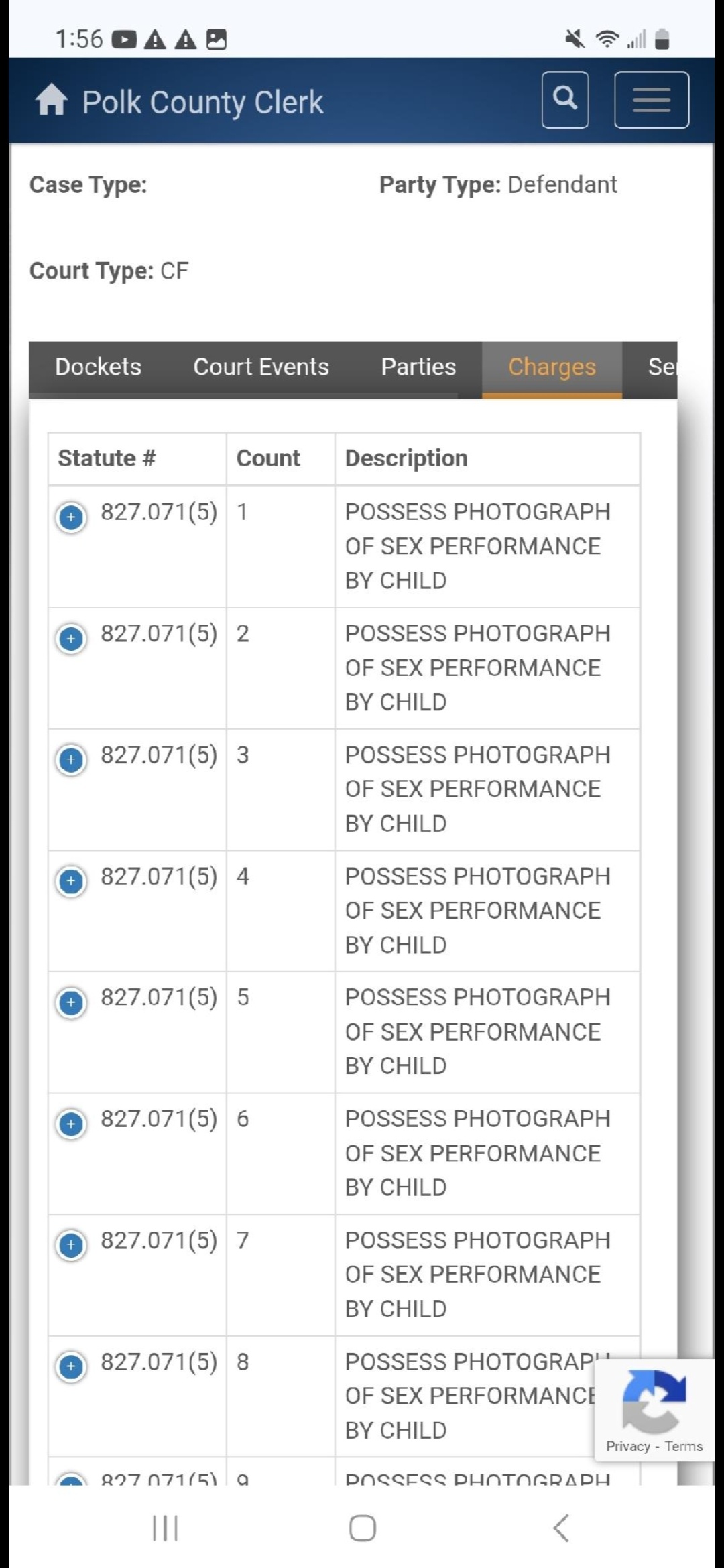This screenshot has height=1568, width=724.
Task: Open the reCAPTCHA Privacy link
Action: [627, 1446]
